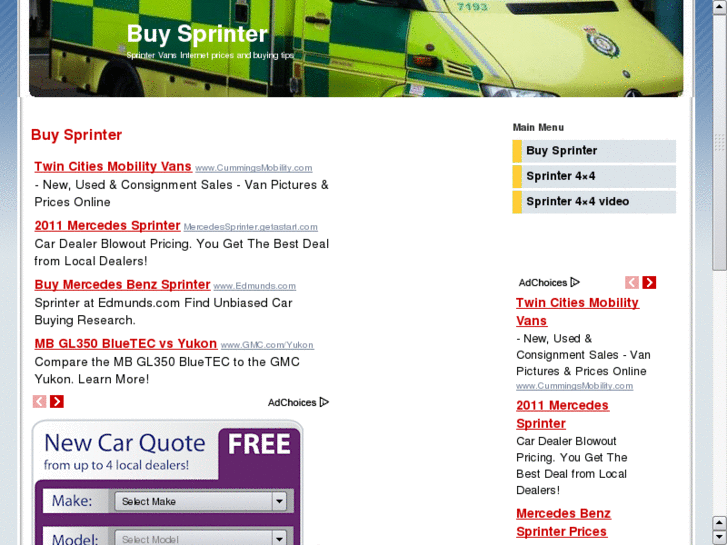Click the previous ads arrow below main ad list
The width and height of the screenshot is (727, 545).
39,402
